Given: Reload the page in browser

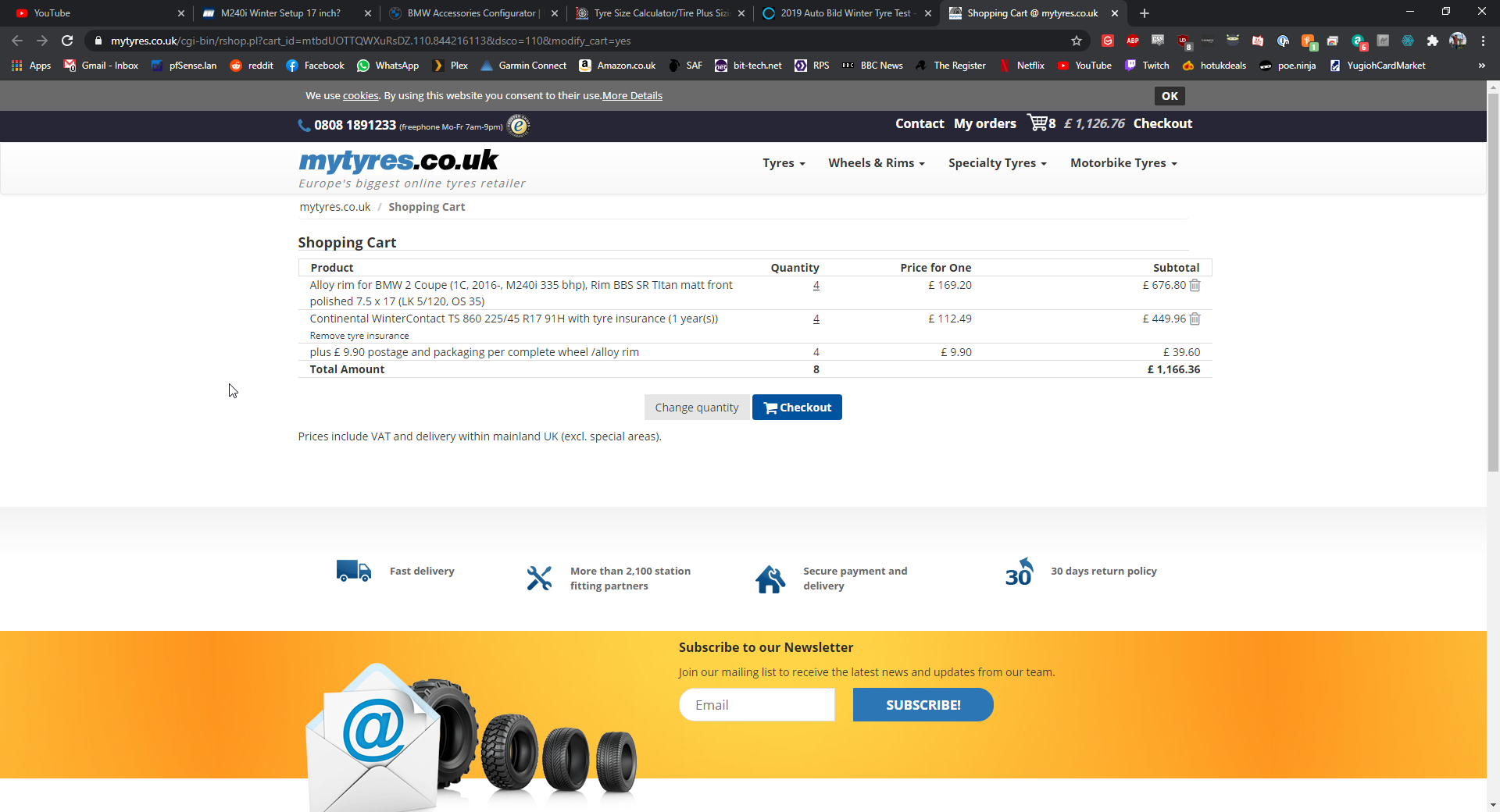Looking at the screenshot, I should 67,41.
